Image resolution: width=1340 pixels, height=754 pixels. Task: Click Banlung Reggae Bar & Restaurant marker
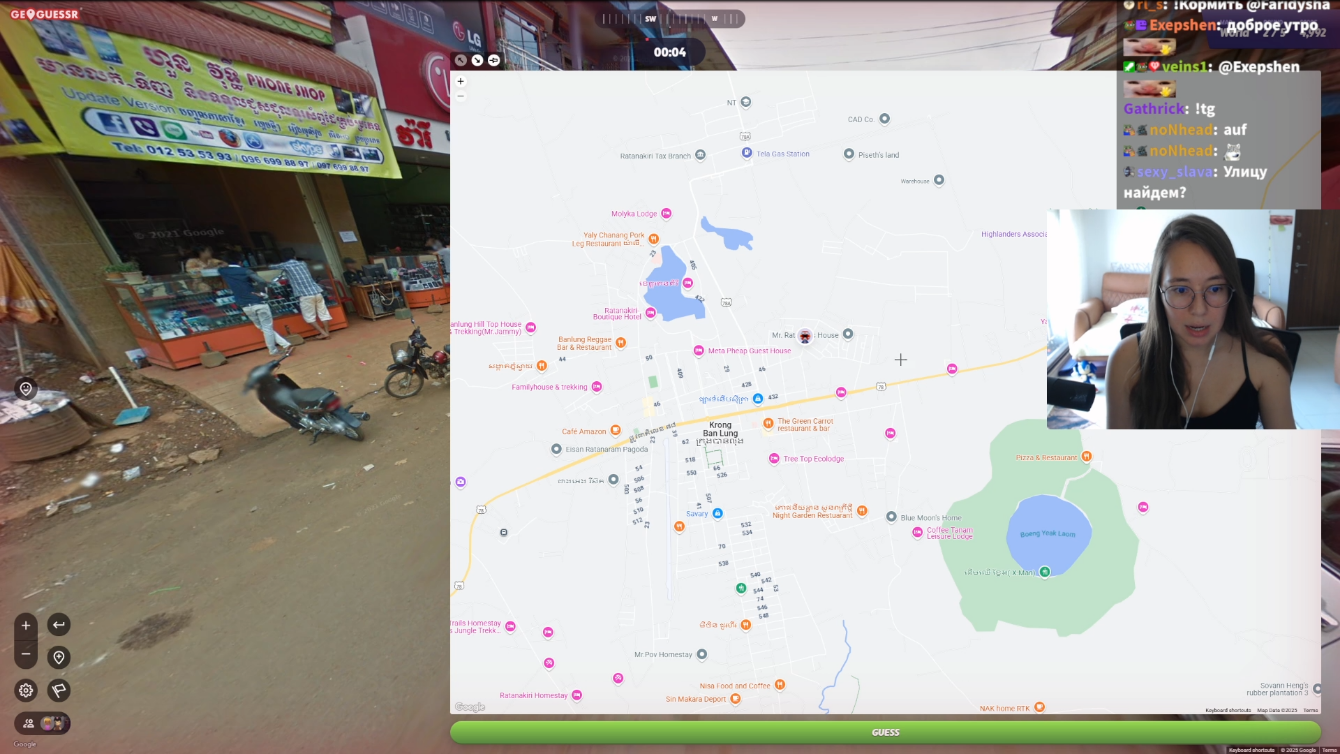point(621,342)
